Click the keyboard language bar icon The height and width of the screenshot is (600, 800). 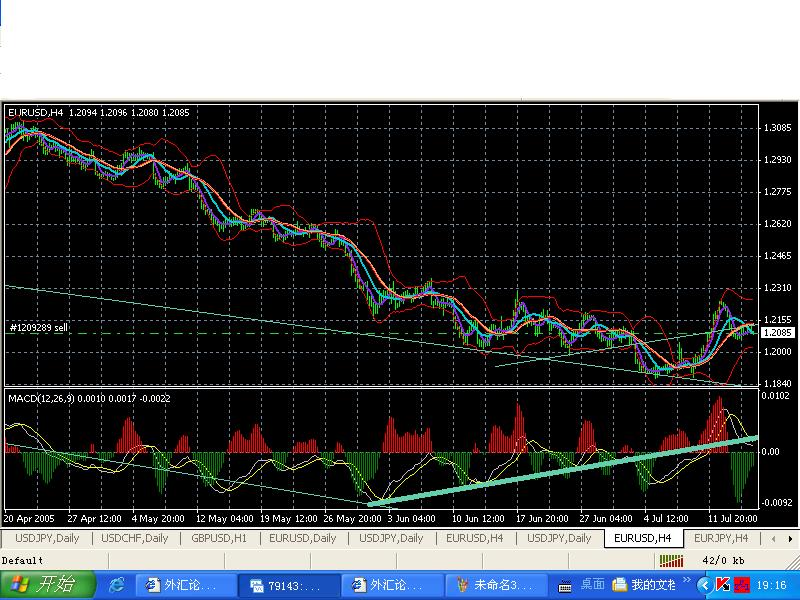[565, 586]
